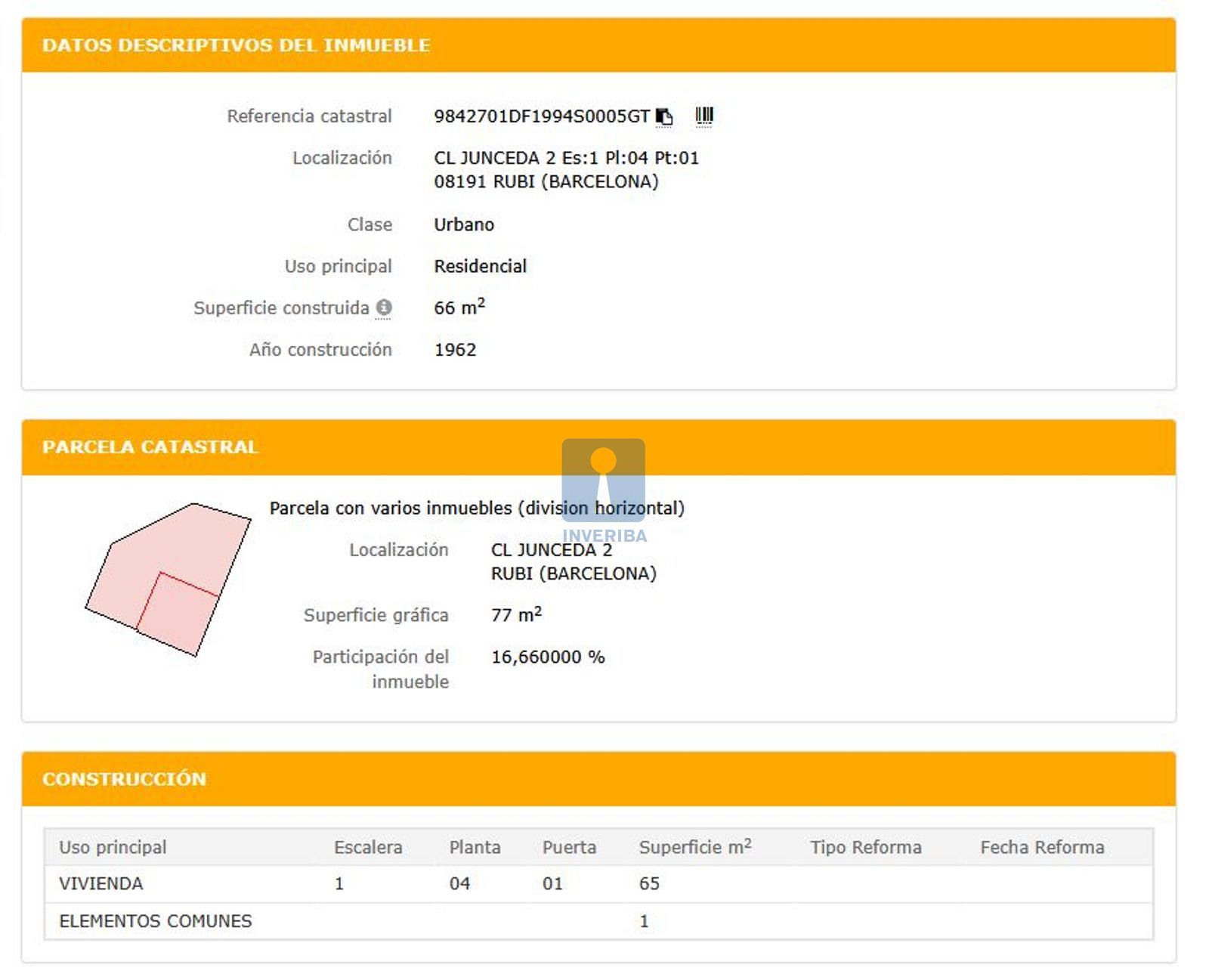Select the ELEMENTOS COMUNES table row

(x=156, y=921)
